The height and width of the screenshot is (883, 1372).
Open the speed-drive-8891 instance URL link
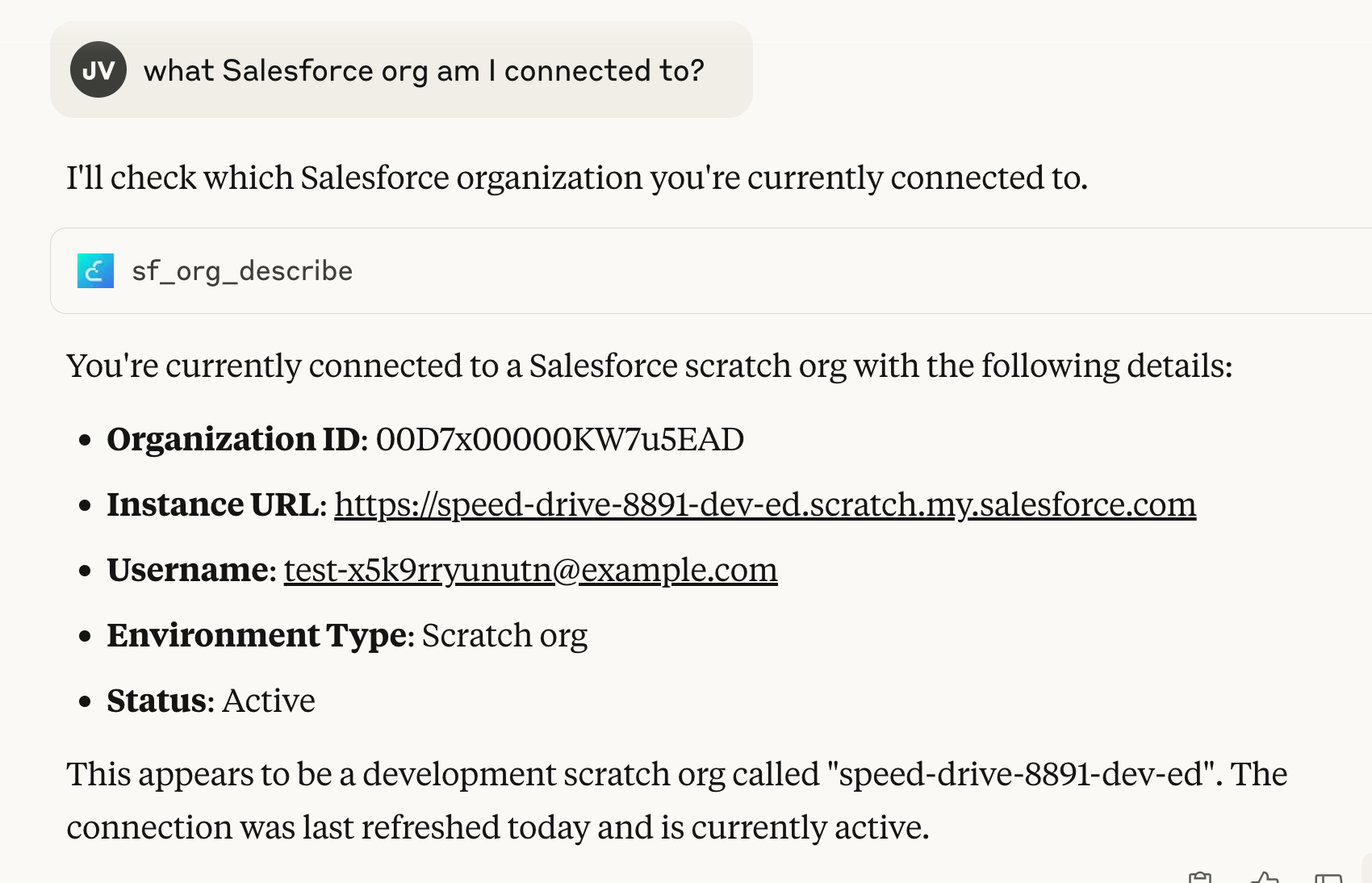coord(764,504)
